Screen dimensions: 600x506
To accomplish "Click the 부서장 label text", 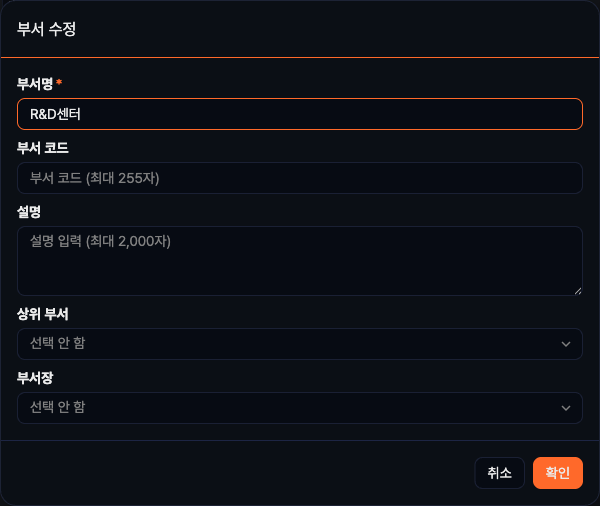I will 35,377.
